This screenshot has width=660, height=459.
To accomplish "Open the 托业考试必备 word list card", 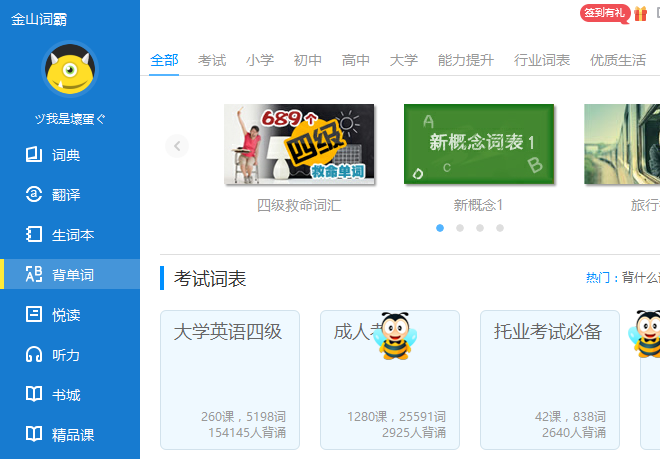I will click(550, 380).
